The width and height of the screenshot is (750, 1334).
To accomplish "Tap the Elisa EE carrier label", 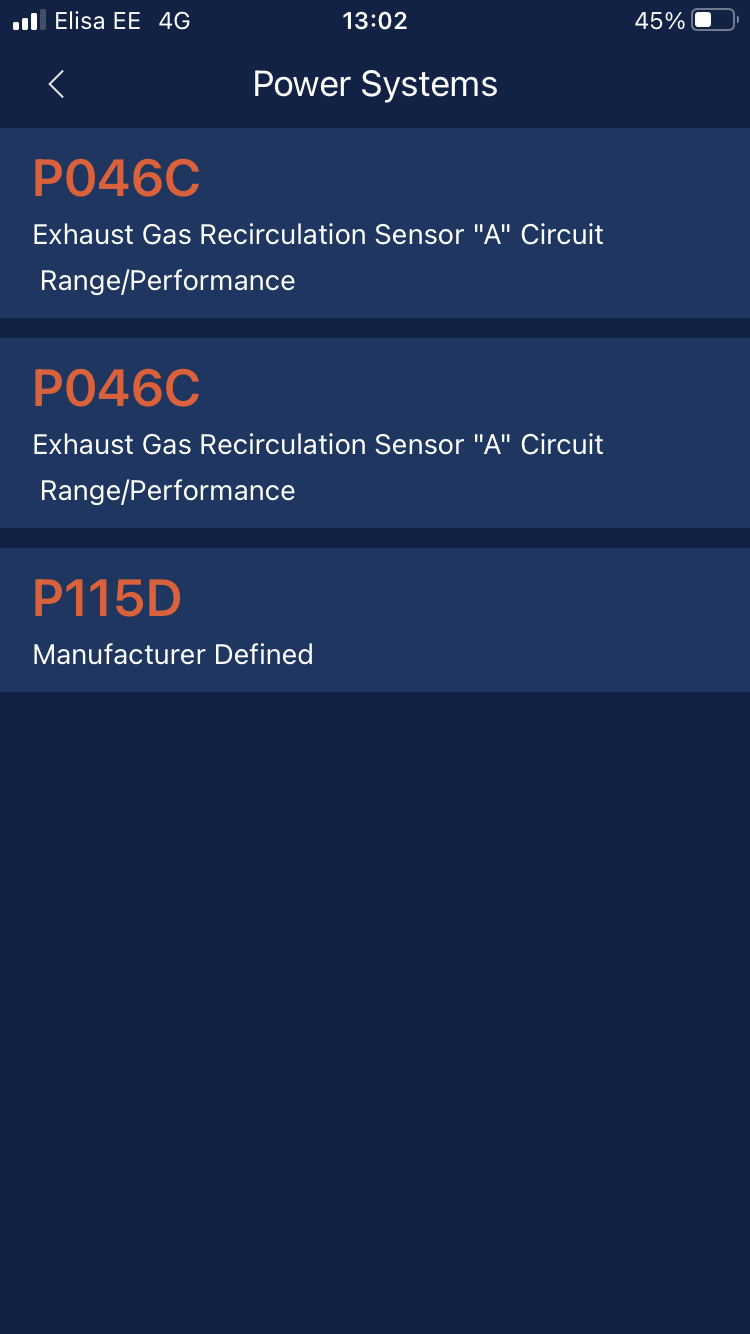I will tap(97, 20).
